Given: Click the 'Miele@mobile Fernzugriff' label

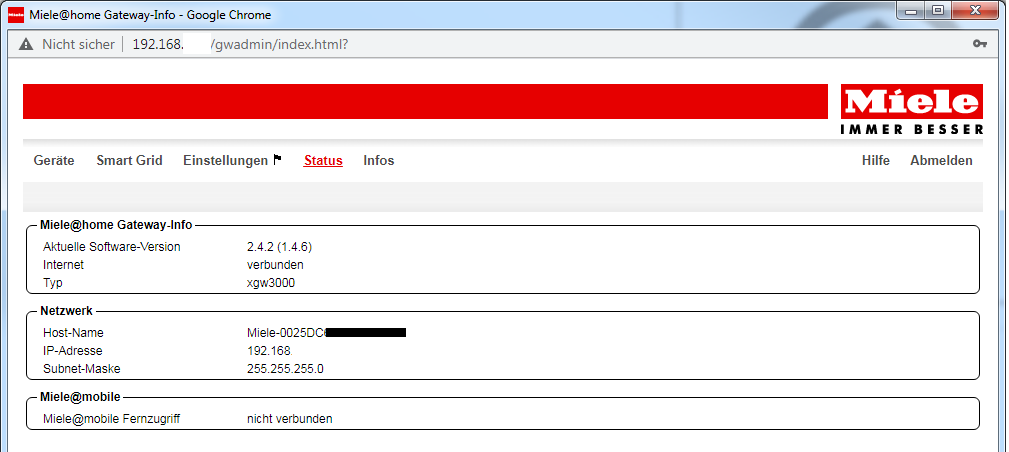Looking at the screenshot, I should click(111, 419).
